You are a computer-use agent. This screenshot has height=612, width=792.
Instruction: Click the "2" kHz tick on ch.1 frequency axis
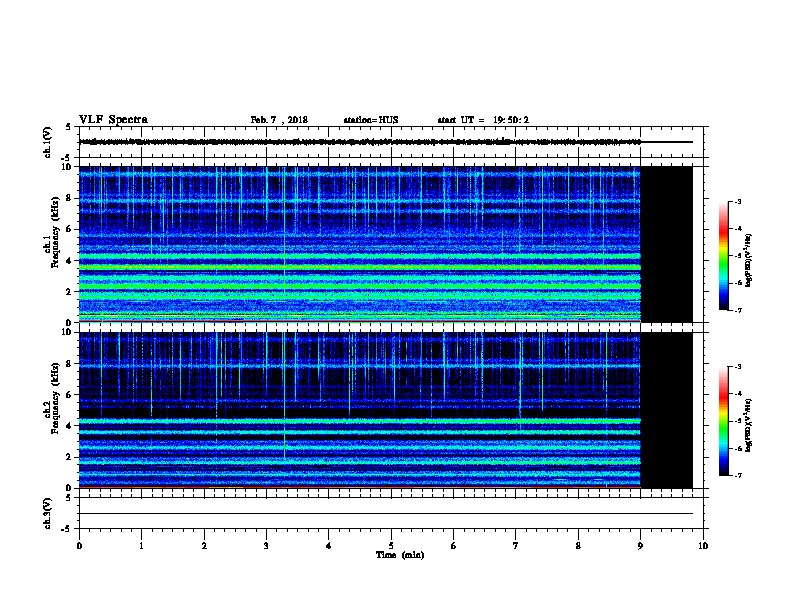(69, 292)
